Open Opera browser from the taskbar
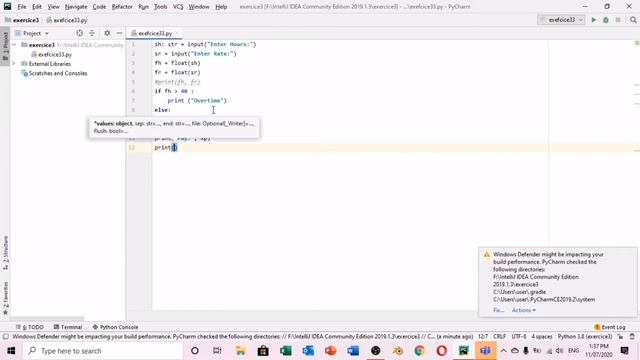 click(441, 351)
